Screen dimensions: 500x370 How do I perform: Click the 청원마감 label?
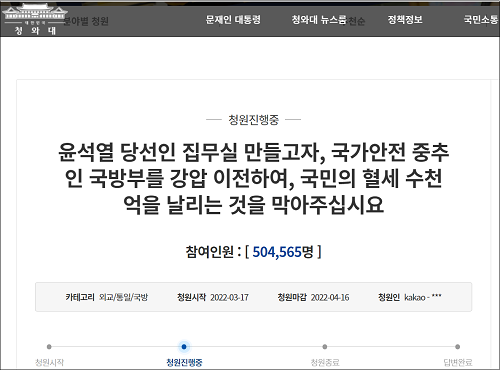292,297
